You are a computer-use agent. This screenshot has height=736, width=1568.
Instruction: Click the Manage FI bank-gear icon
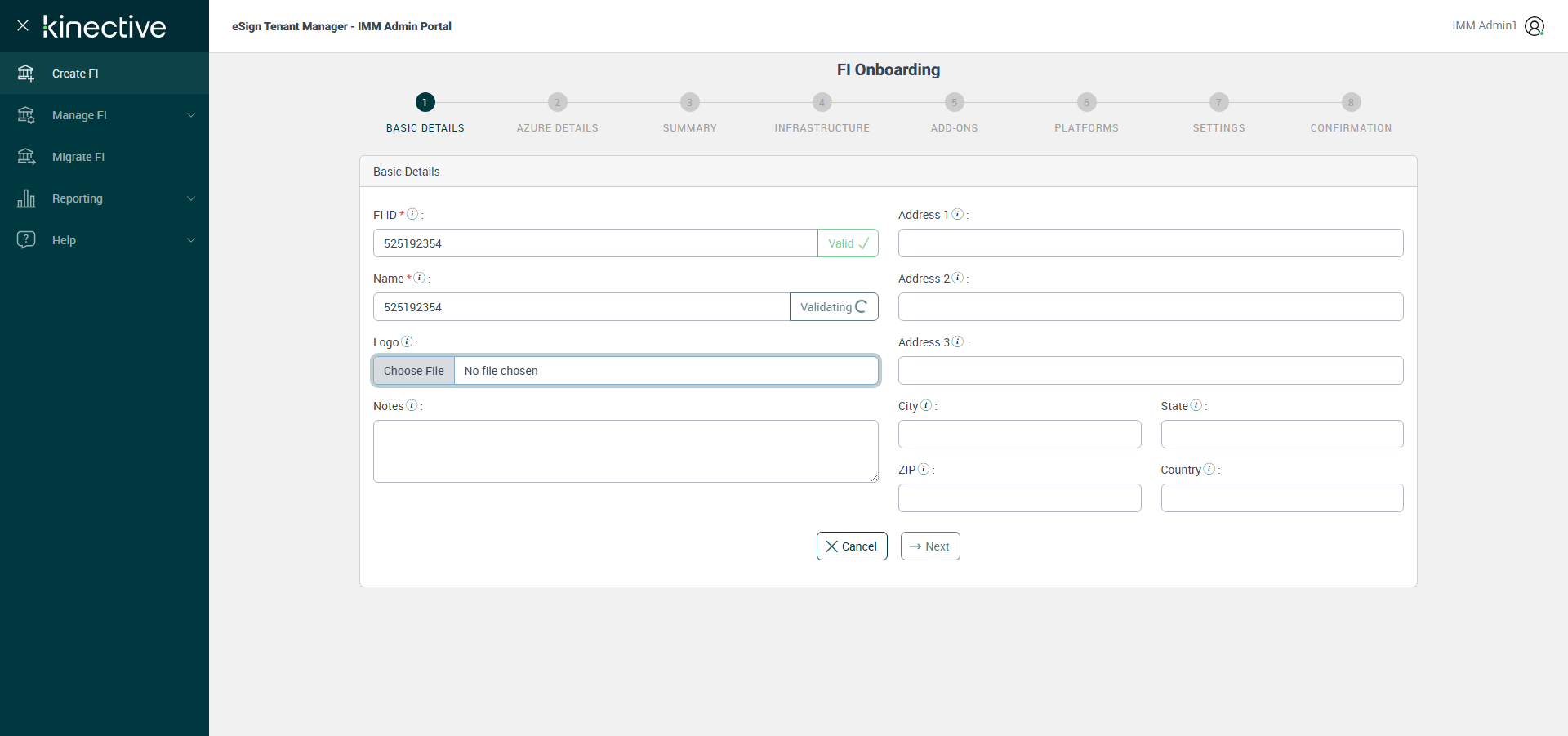[26, 115]
